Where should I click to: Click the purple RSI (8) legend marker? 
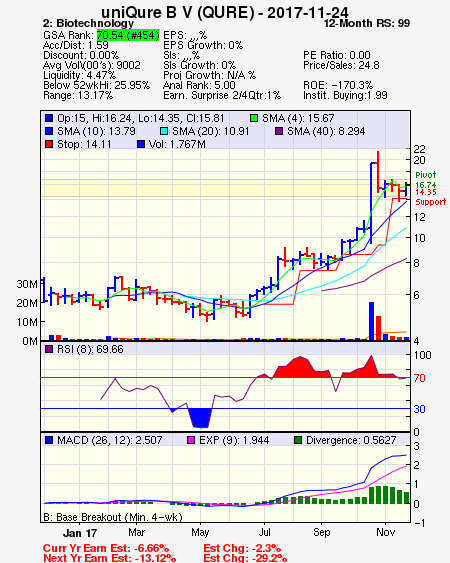click(49, 349)
